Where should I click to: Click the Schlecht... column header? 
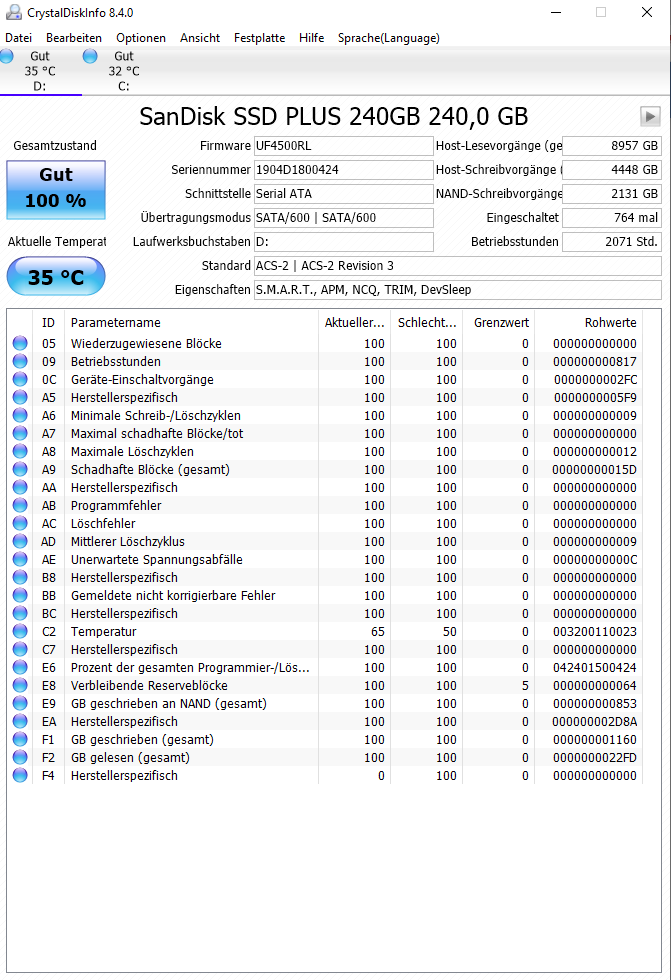point(427,322)
